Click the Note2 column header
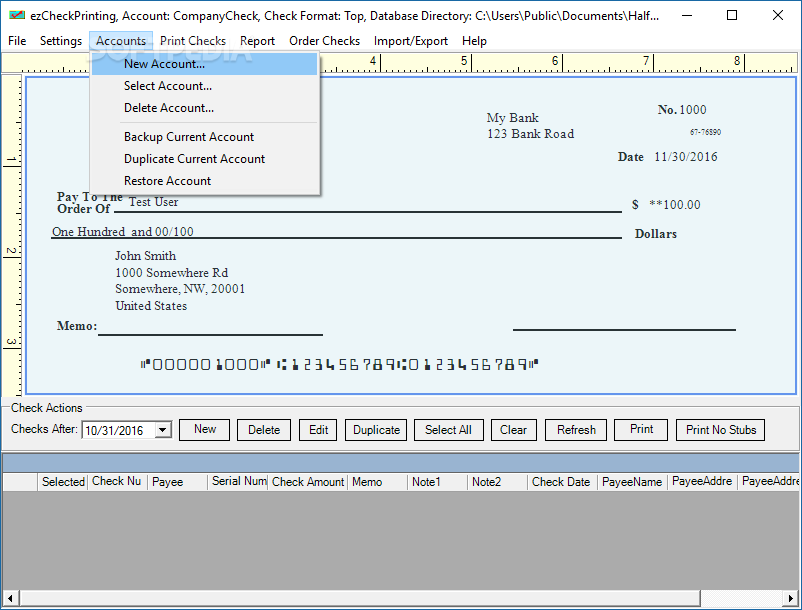The height and width of the screenshot is (610, 802). (497, 482)
